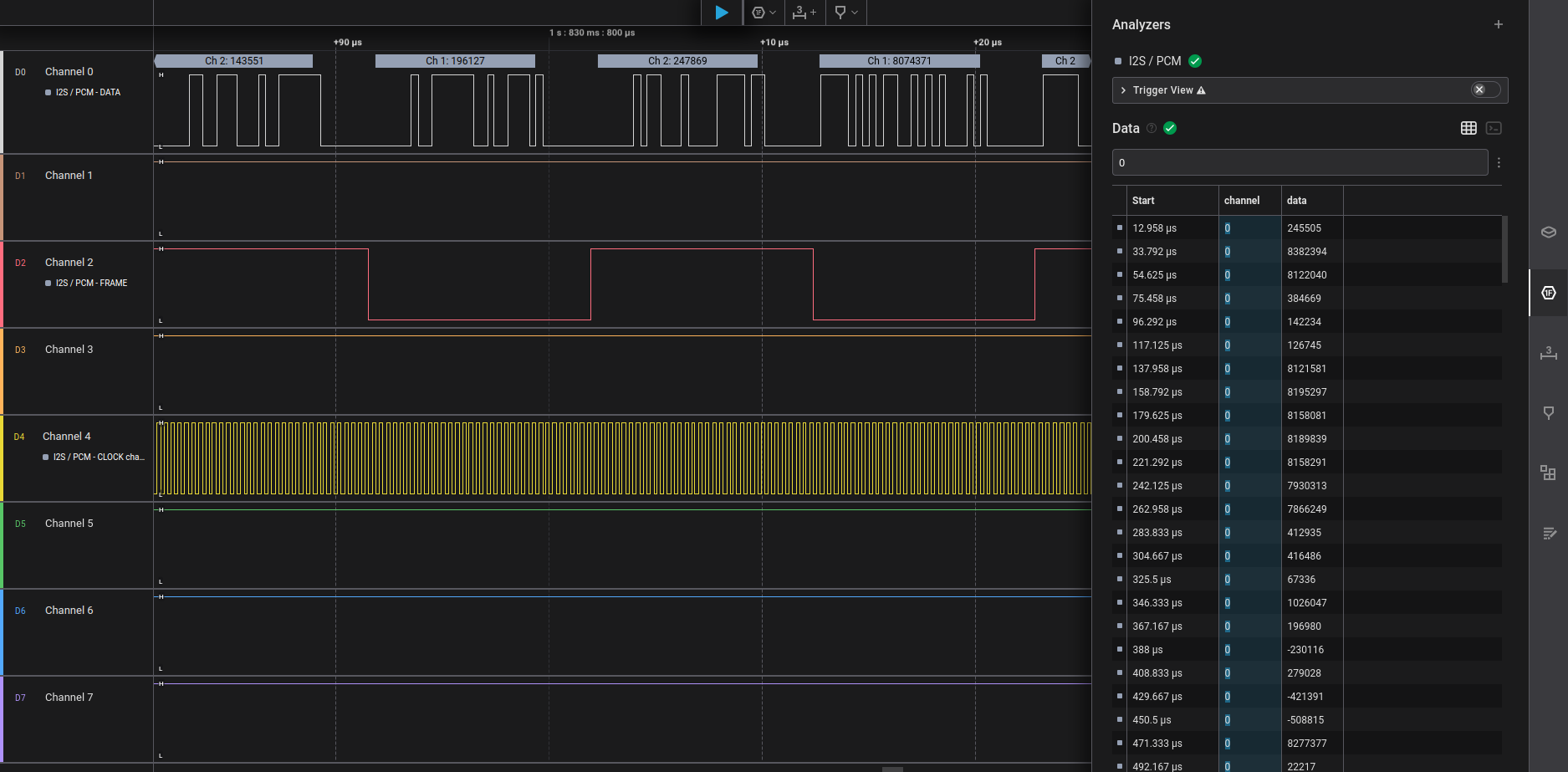The height and width of the screenshot is (772, 1568).
Task: Open the Notes sidebar panel
Action: click(1549, 533)
